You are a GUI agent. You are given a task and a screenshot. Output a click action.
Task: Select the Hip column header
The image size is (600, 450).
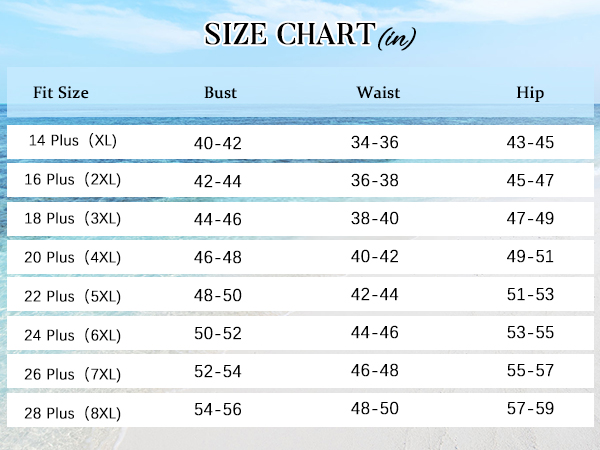[530, 93]
